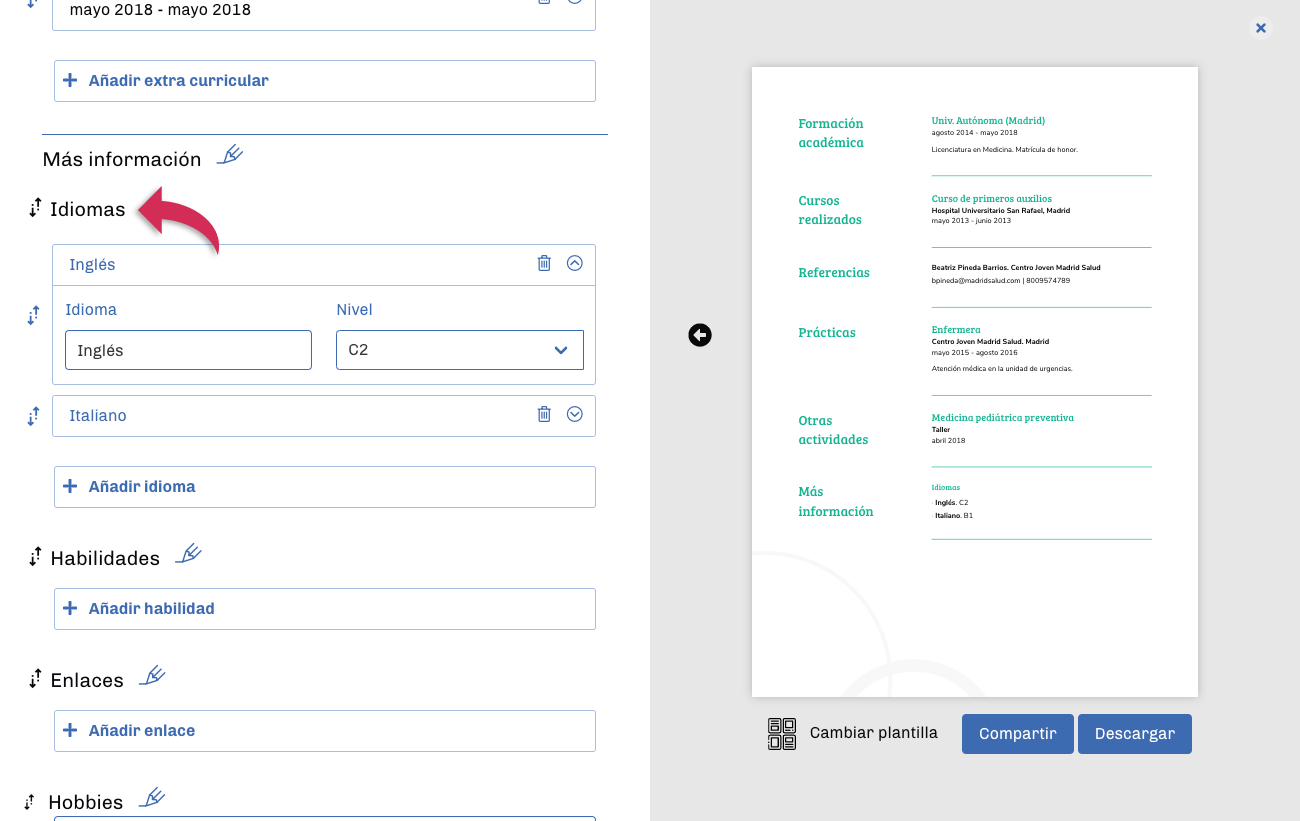The width and height of the screenshot is (1300, 821).
Task: Click the Inglés entry header title
Action: 92,265
